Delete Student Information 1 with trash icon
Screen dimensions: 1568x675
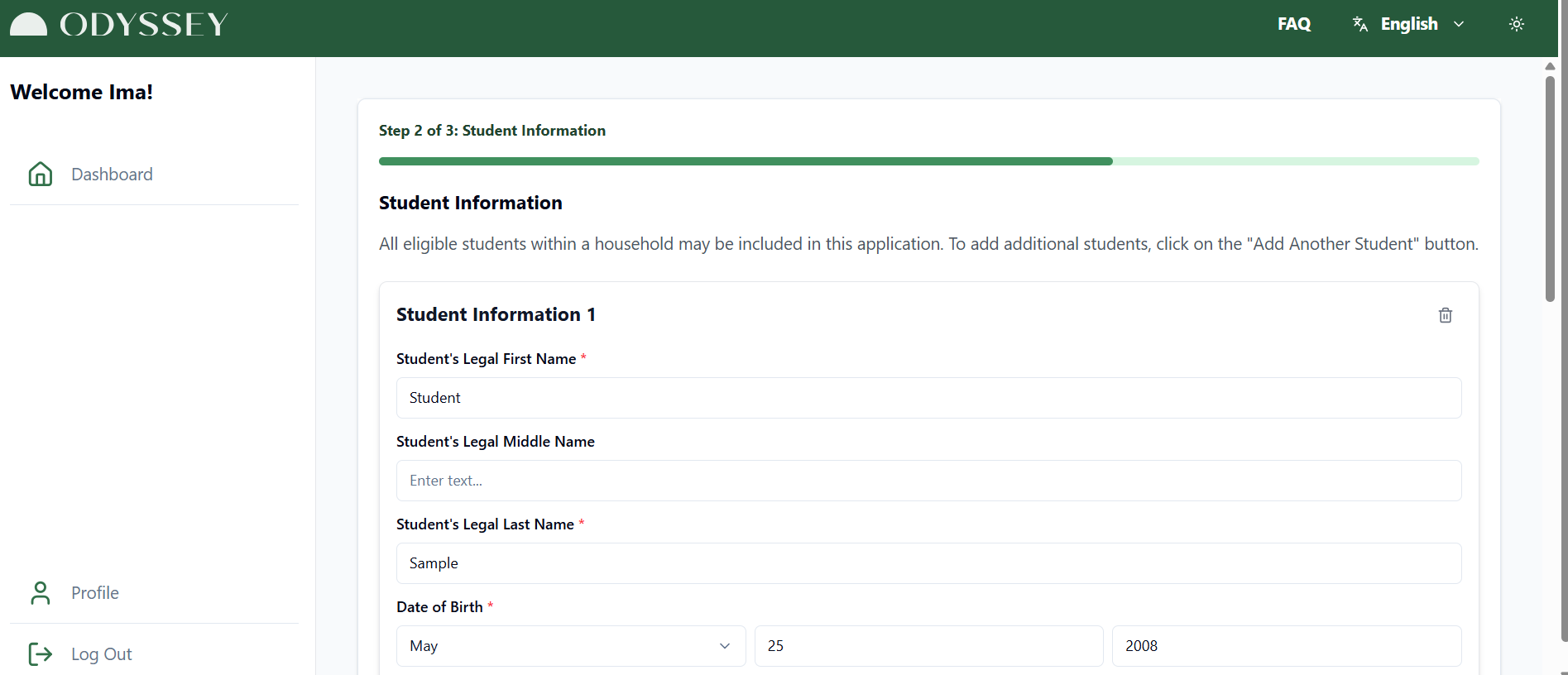tap(1445, 315)
